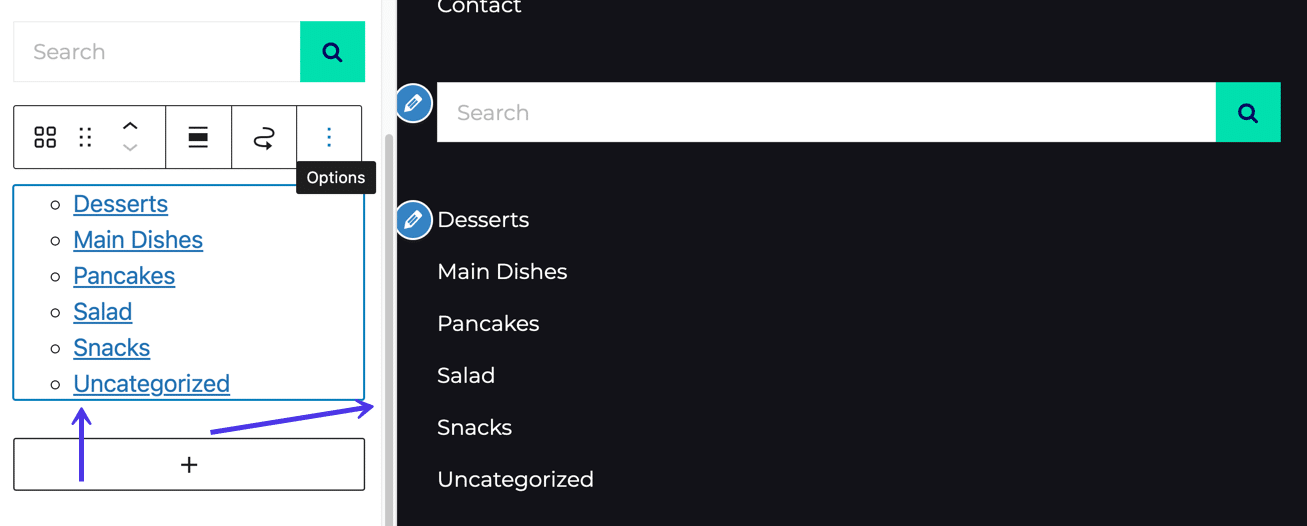
Task: Select Snacks in the dark preview menu
Action: pos(474,428)
